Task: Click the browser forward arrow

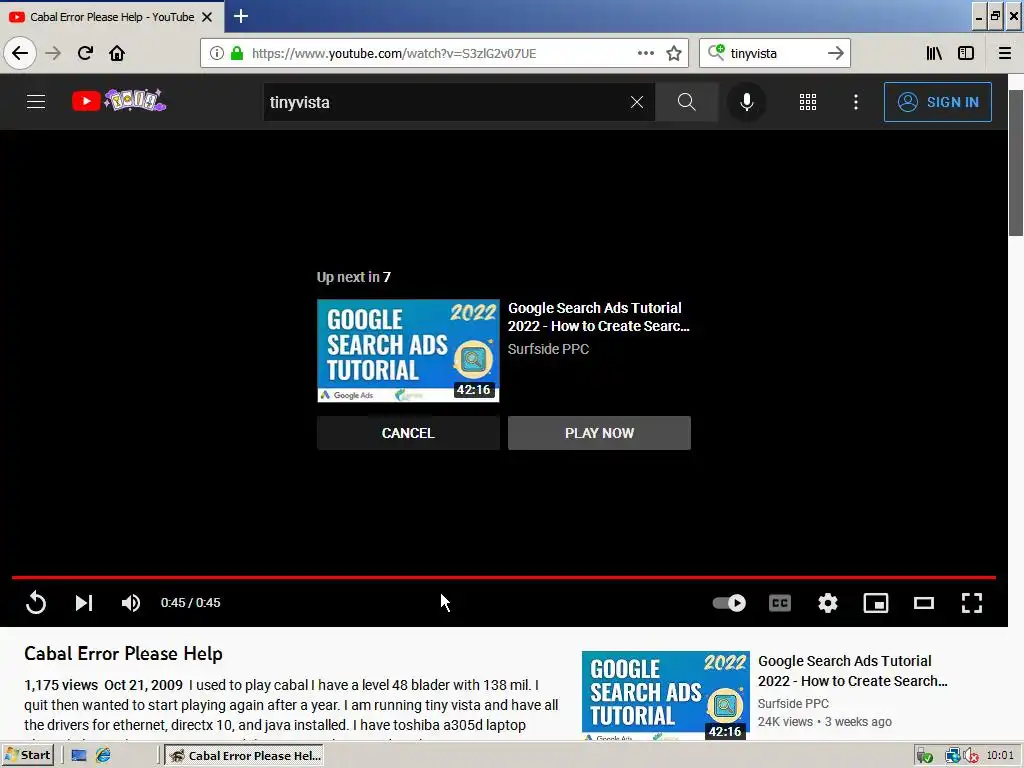Action: tap(53, 53)
